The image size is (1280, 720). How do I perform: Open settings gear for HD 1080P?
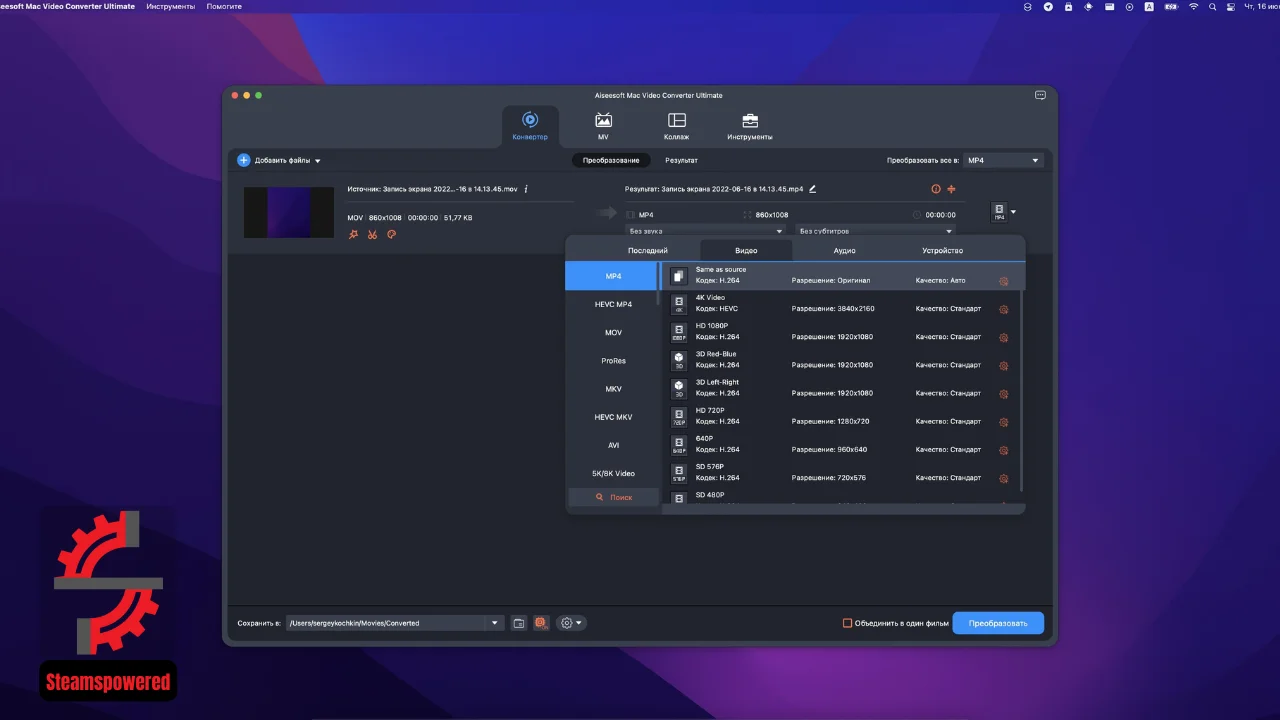pyautogui.click(x=1003, y=337)
